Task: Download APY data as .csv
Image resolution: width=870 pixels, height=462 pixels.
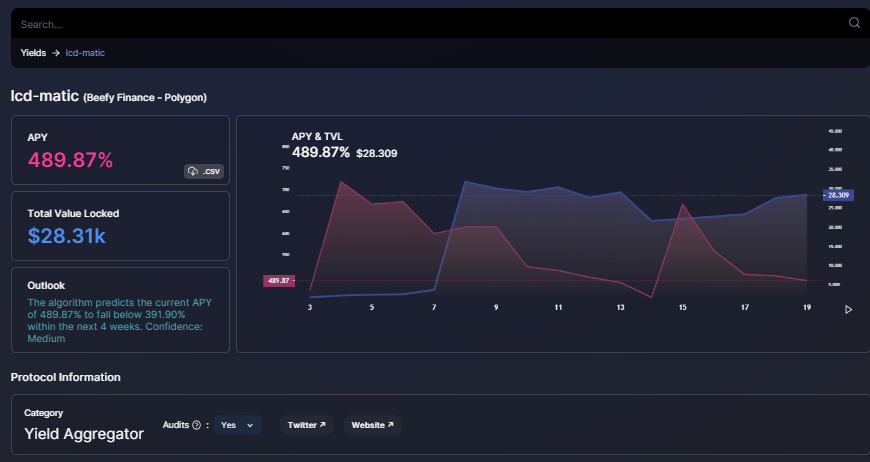Action: tap(204, 171)
